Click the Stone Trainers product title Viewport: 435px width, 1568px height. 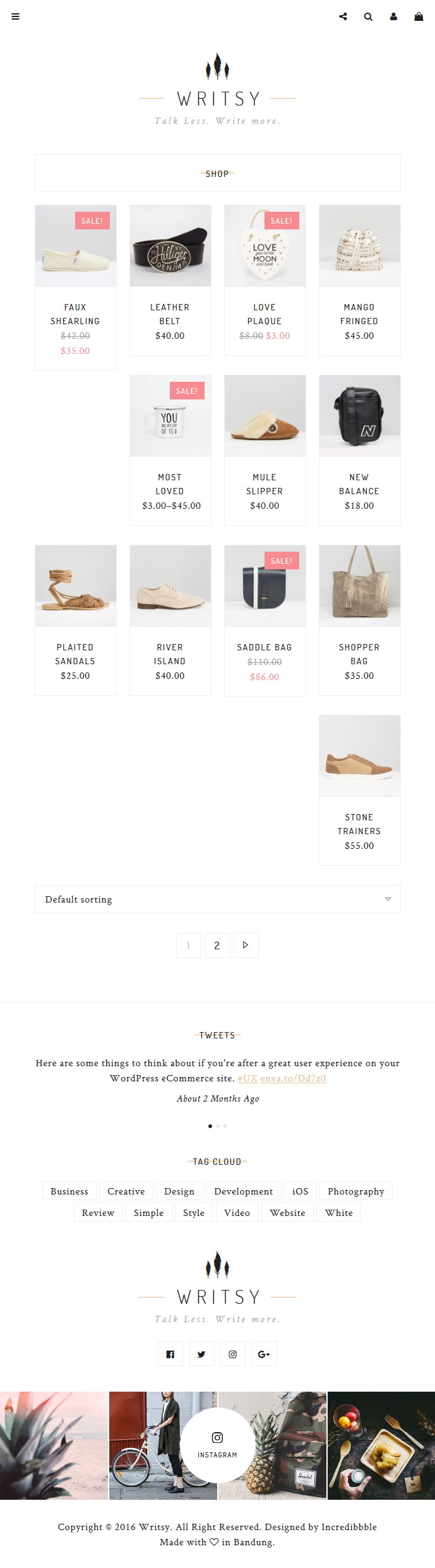click(359, 824)
